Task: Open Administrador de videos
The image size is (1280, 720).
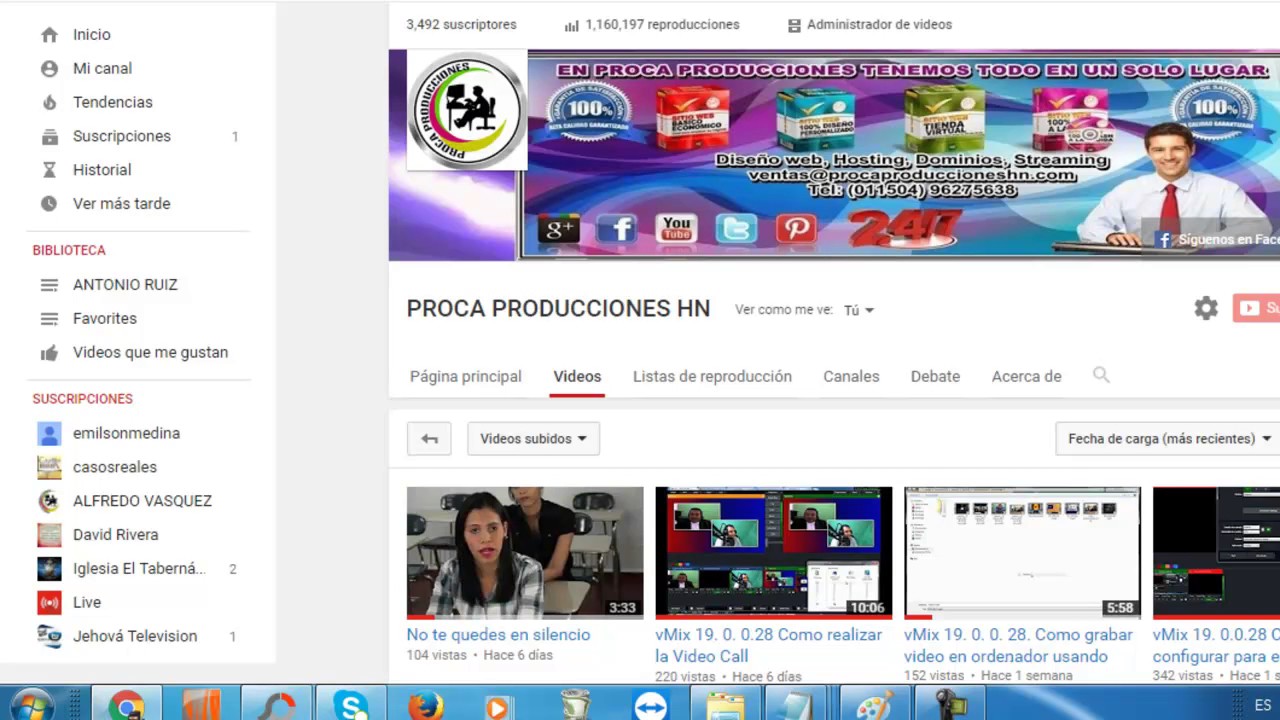Action: pos(870,25)
